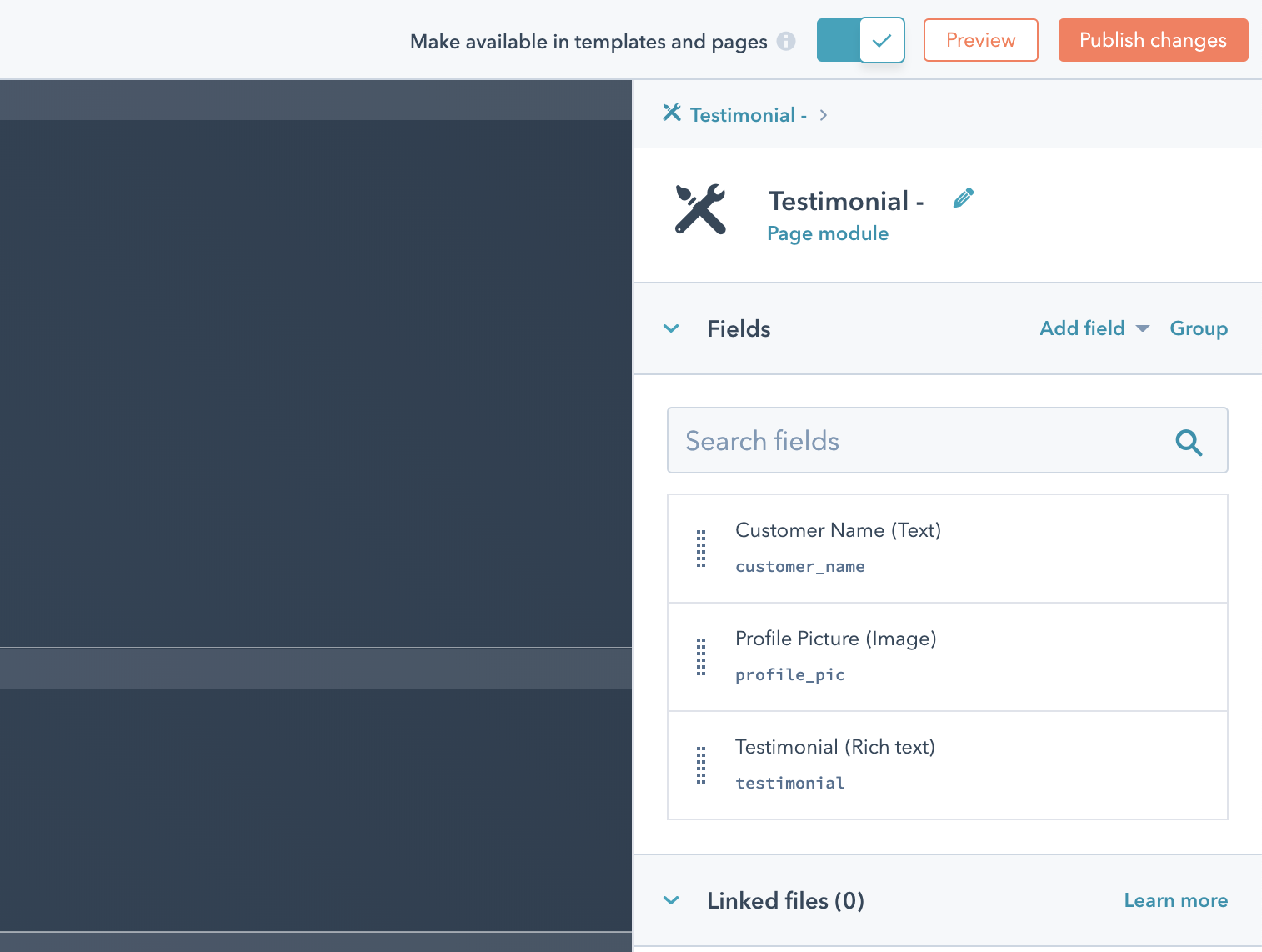Publish changes to the module
This screenshot has height=952, width=1262.
(1153, 40)
